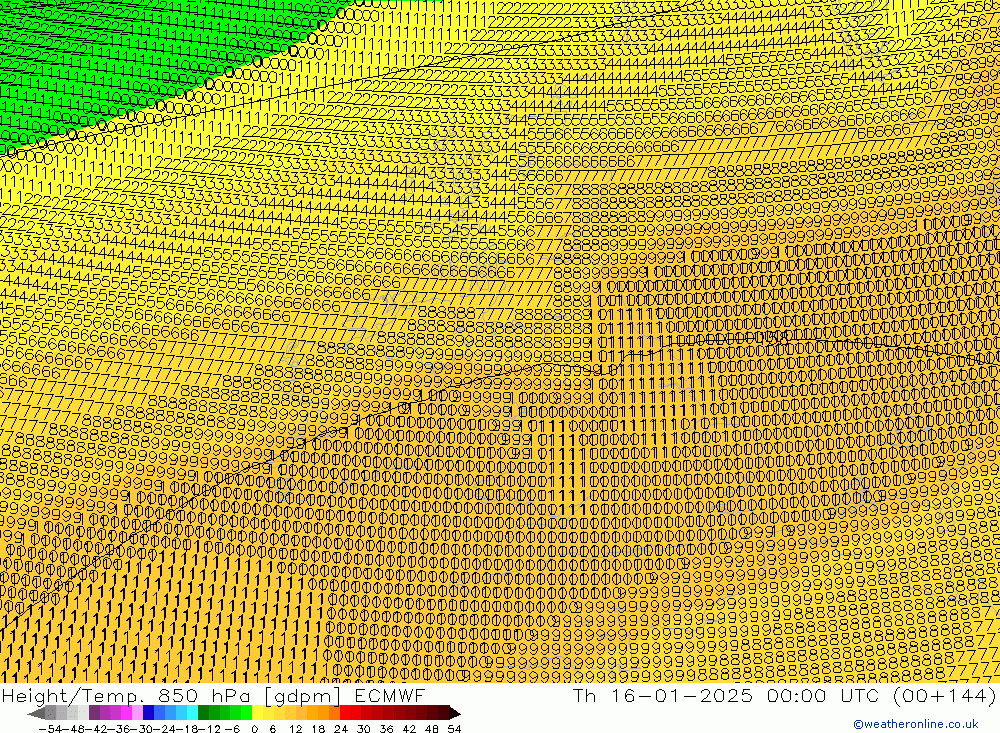Screen dimensions: 1000x733
Task: Open the weatheronline.co.uk copyright link
Action: click(x=915, y=724)
